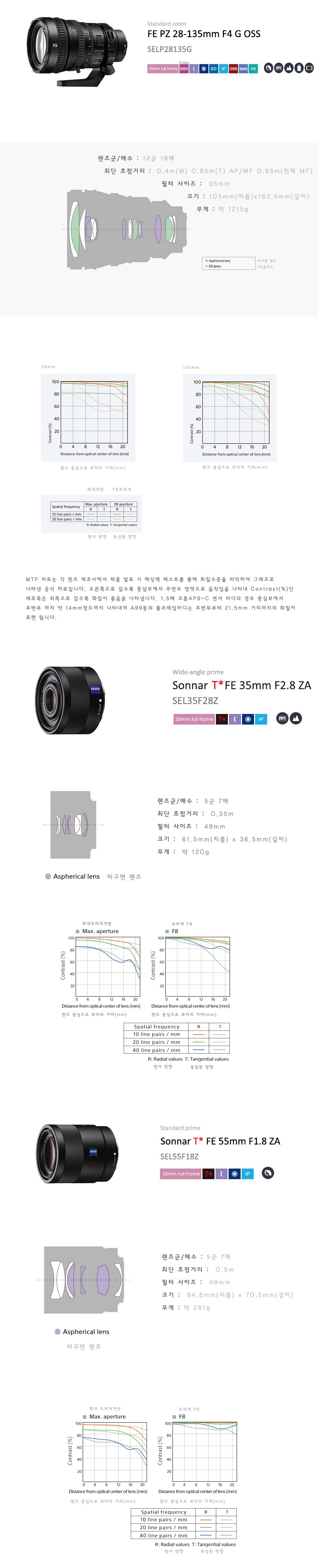Image resolution: width=318 pixels, height=1568 pixels.
Task: Click the IF badge on 55mm F1.8 lens
Action: pos(247,1174)
